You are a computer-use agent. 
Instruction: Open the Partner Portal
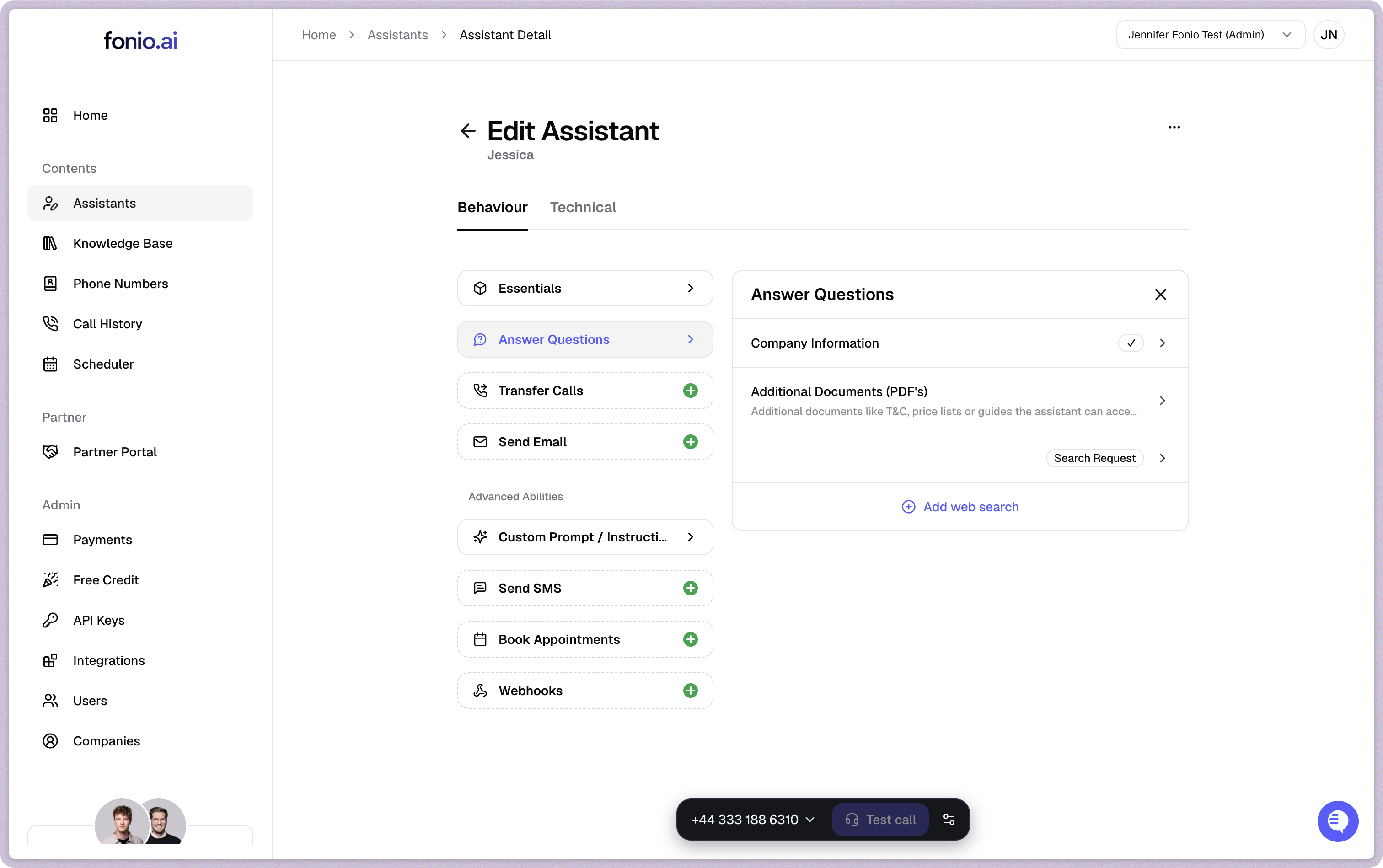pos(115,452)
